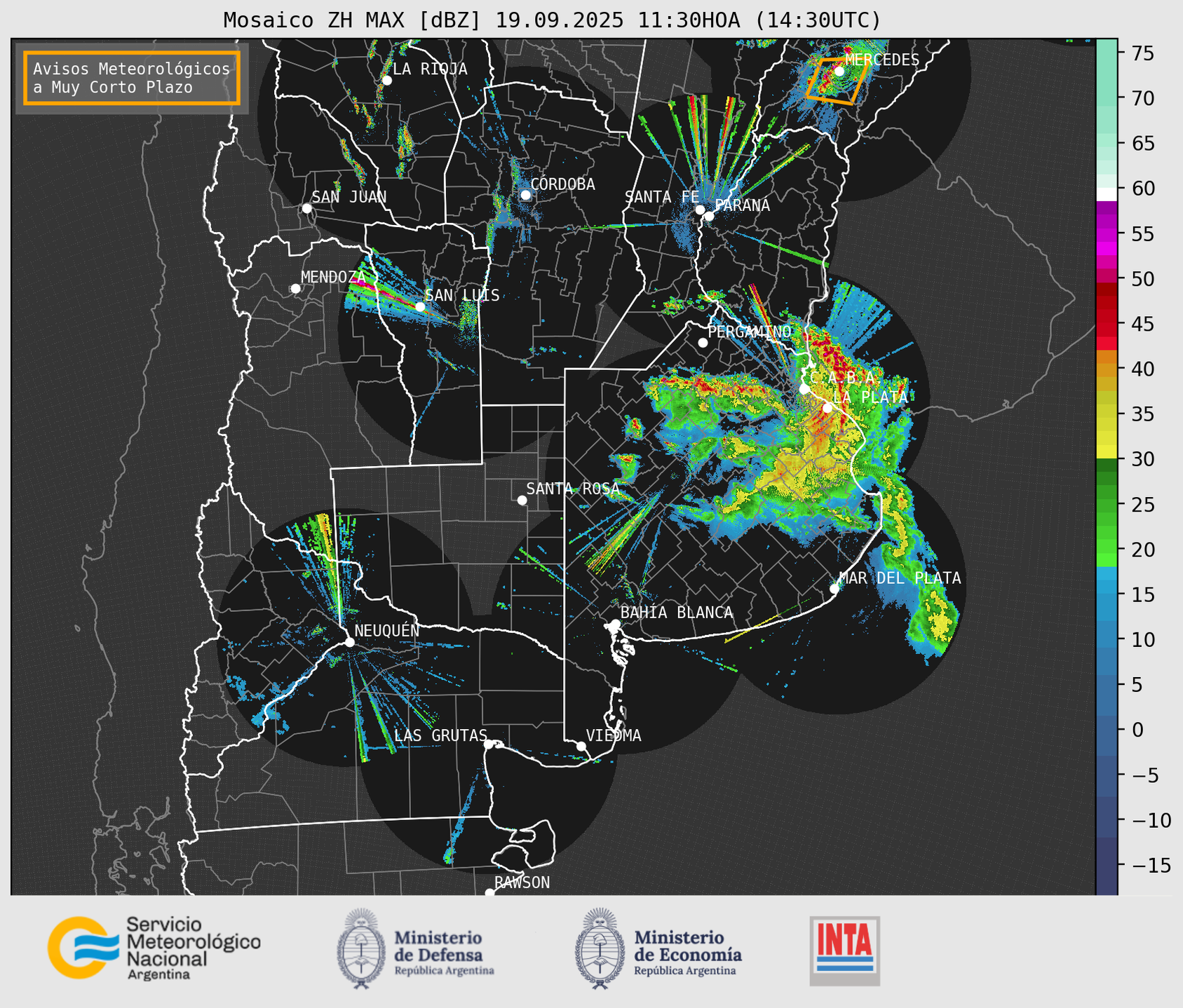Click the Mercedes city marker
1183x1008 pixels.
coord(839,71)
